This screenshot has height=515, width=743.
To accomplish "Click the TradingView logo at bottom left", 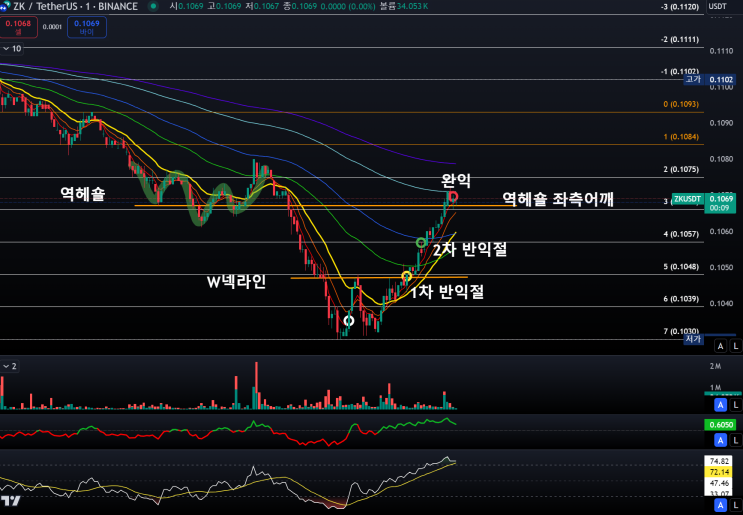I will (x=10, y=501).
